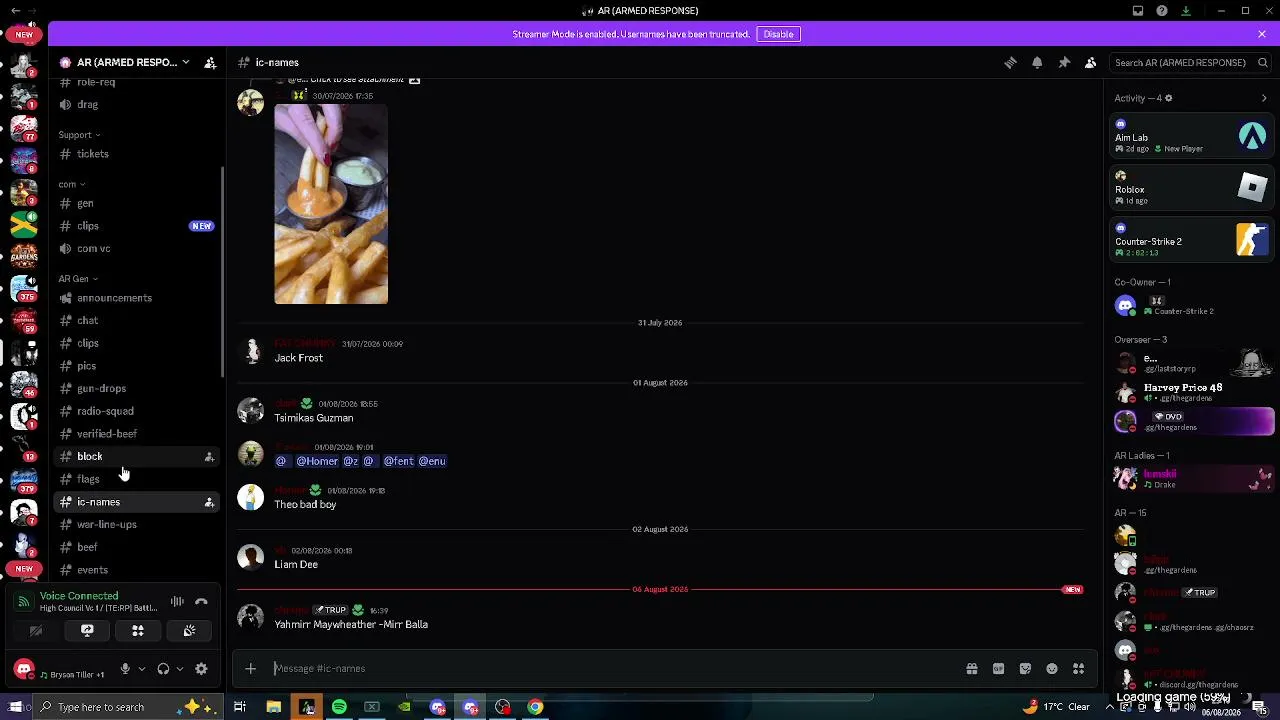Image resolution: width=1280 pixels, height=720 pixels.
Task: Select the Roblox activity card
Action: pos(1191,187)
